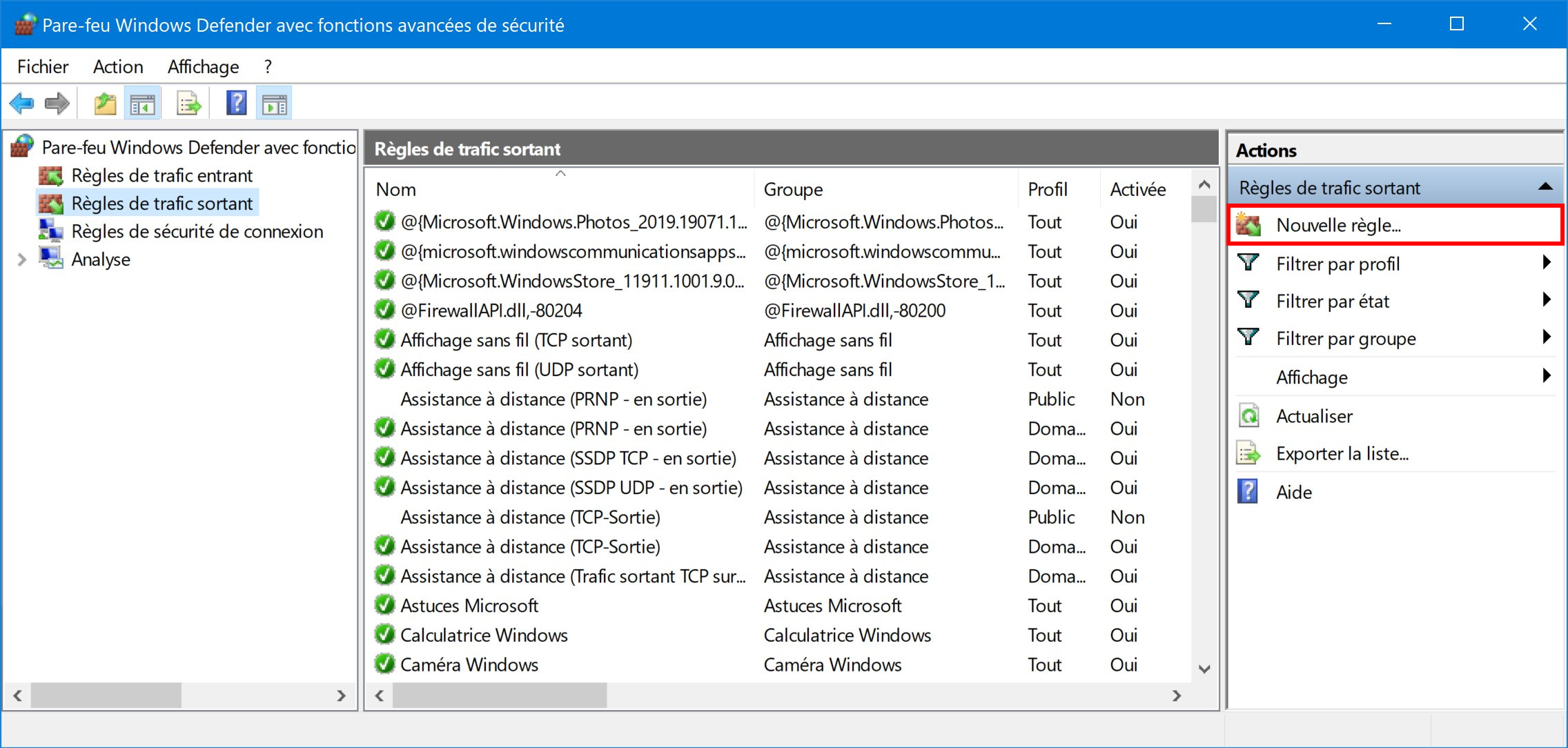Collapse the Règles de trafic sortant actions section
The width and height of the screenshot is (1568, 748).
point(1545,187)
